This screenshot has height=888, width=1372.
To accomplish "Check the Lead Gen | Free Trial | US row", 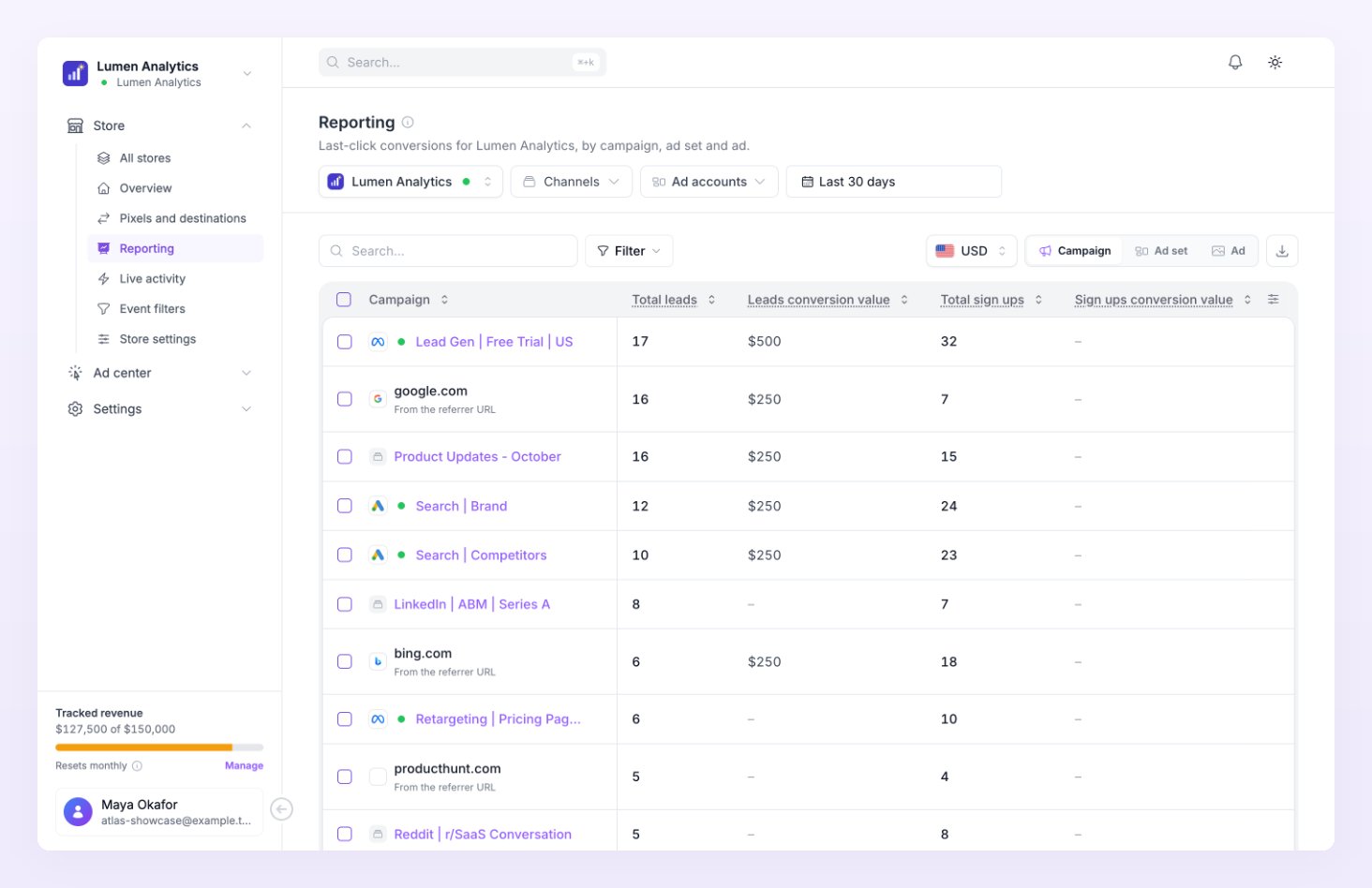I will point(345,342).
